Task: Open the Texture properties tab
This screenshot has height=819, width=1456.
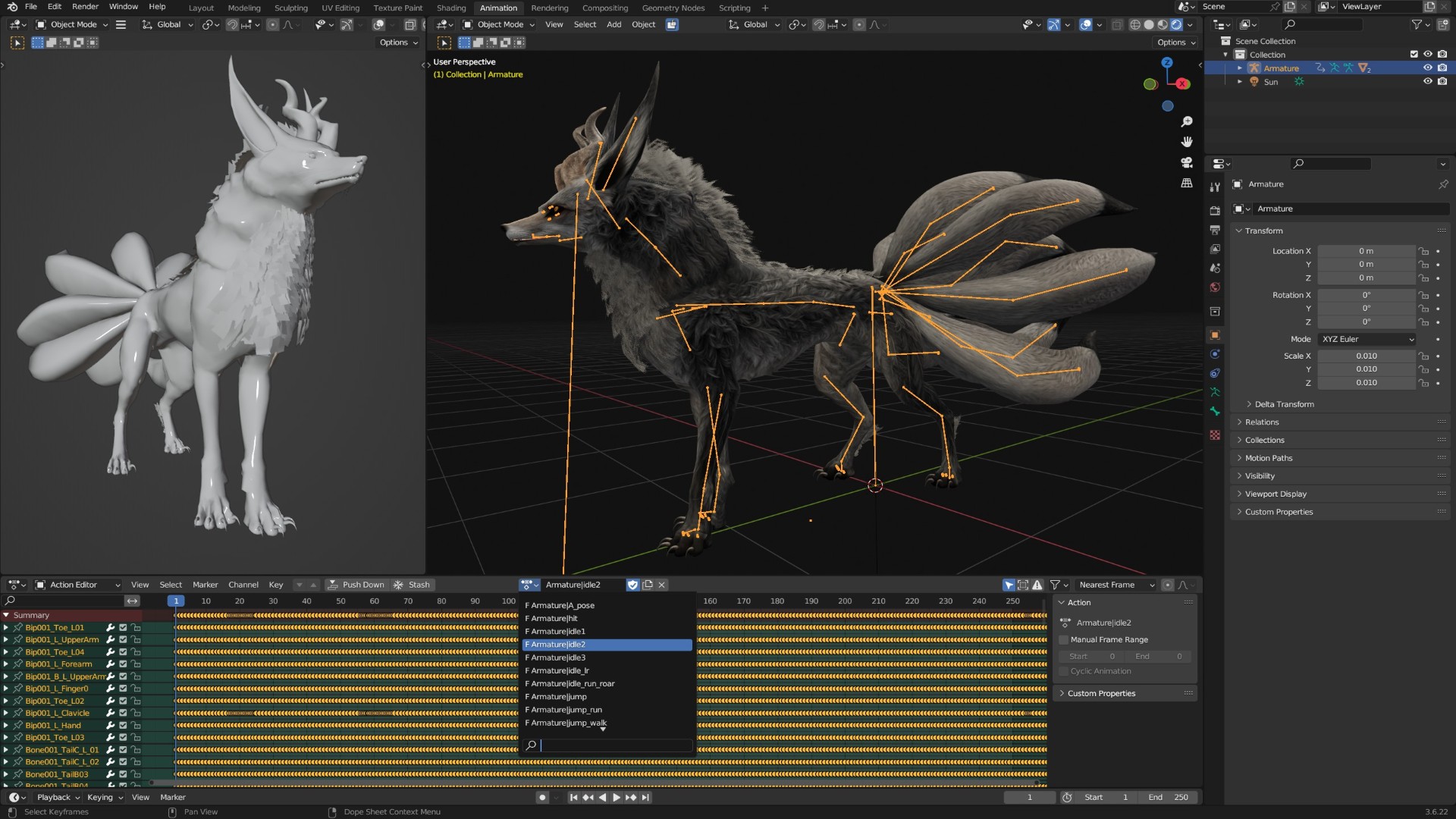Action: click(1215, 435)
